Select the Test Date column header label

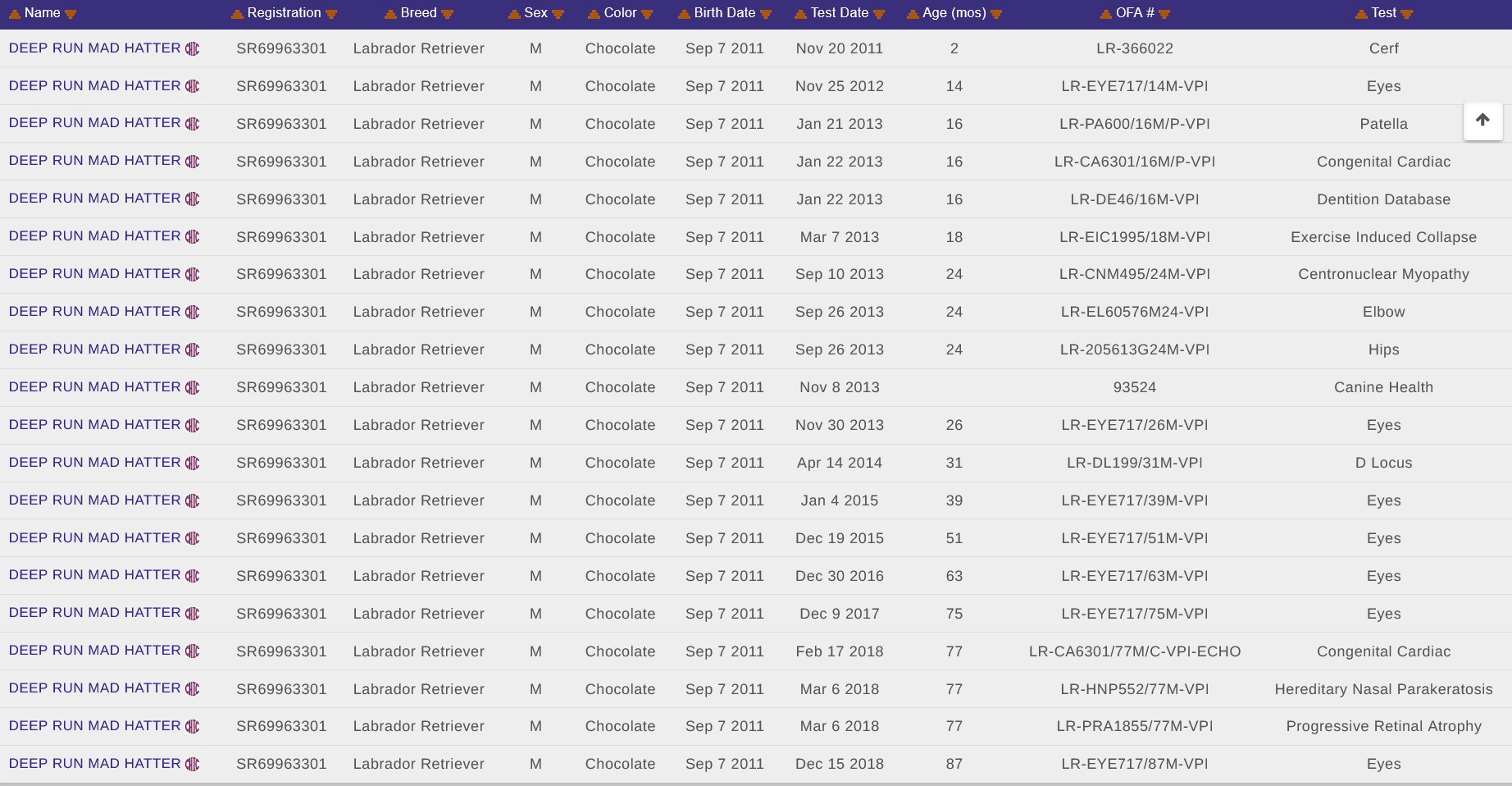[839, 13]
